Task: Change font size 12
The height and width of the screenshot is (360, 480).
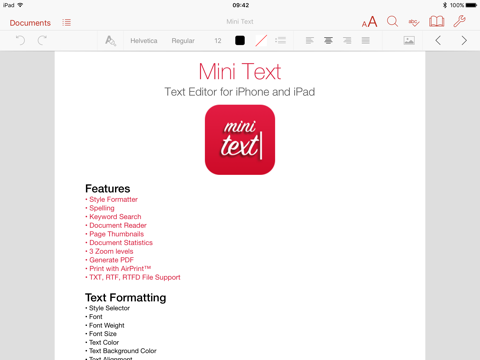Action: click(218, 41)
